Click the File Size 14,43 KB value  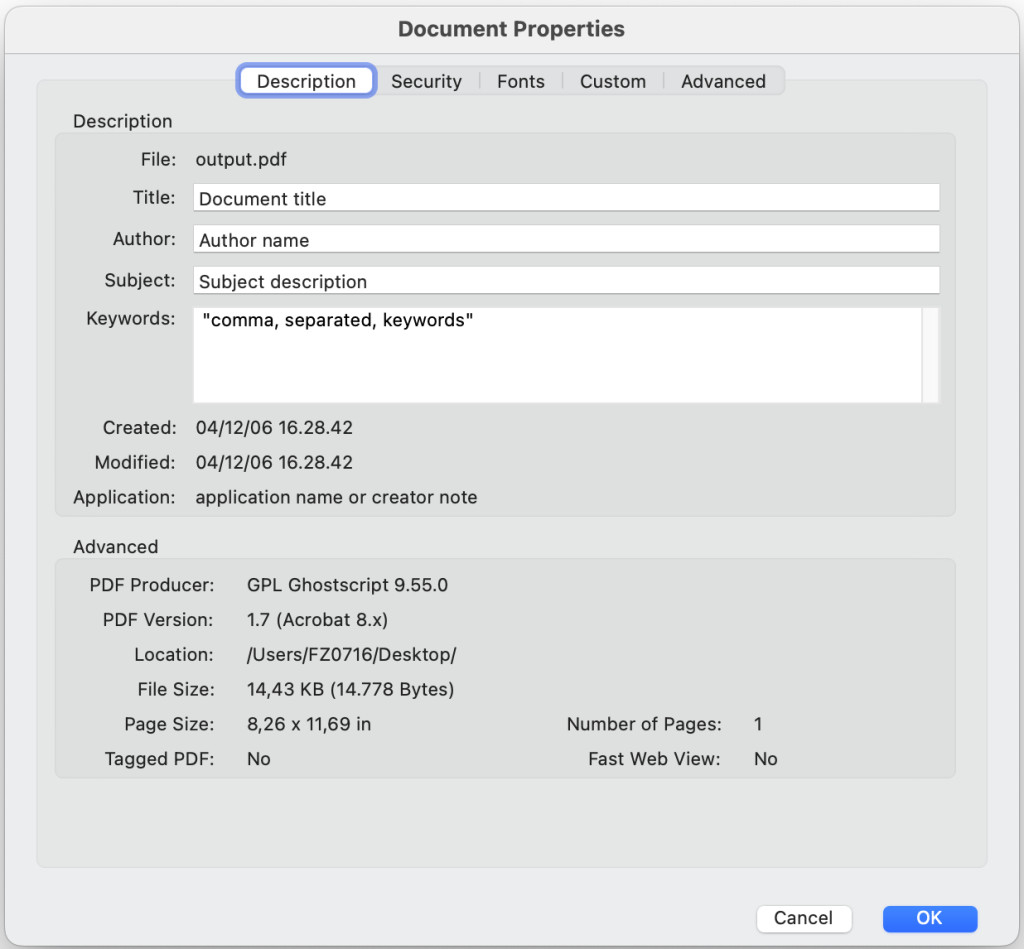tap(350, 689)
